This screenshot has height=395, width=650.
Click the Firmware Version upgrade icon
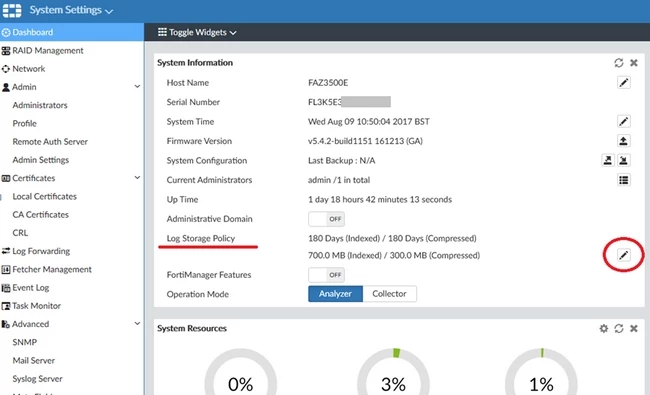pyautogui.click(x=623, y=141)
